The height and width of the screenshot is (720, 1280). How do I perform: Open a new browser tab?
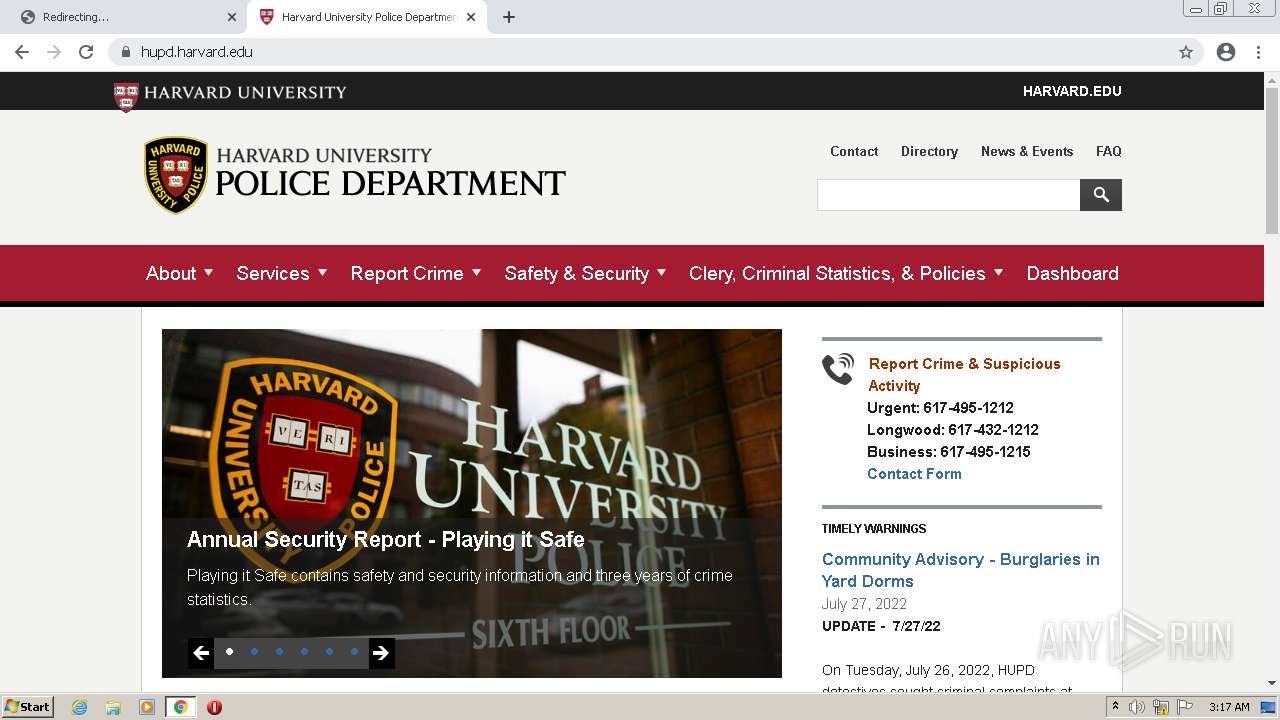[x=508, y=17]
